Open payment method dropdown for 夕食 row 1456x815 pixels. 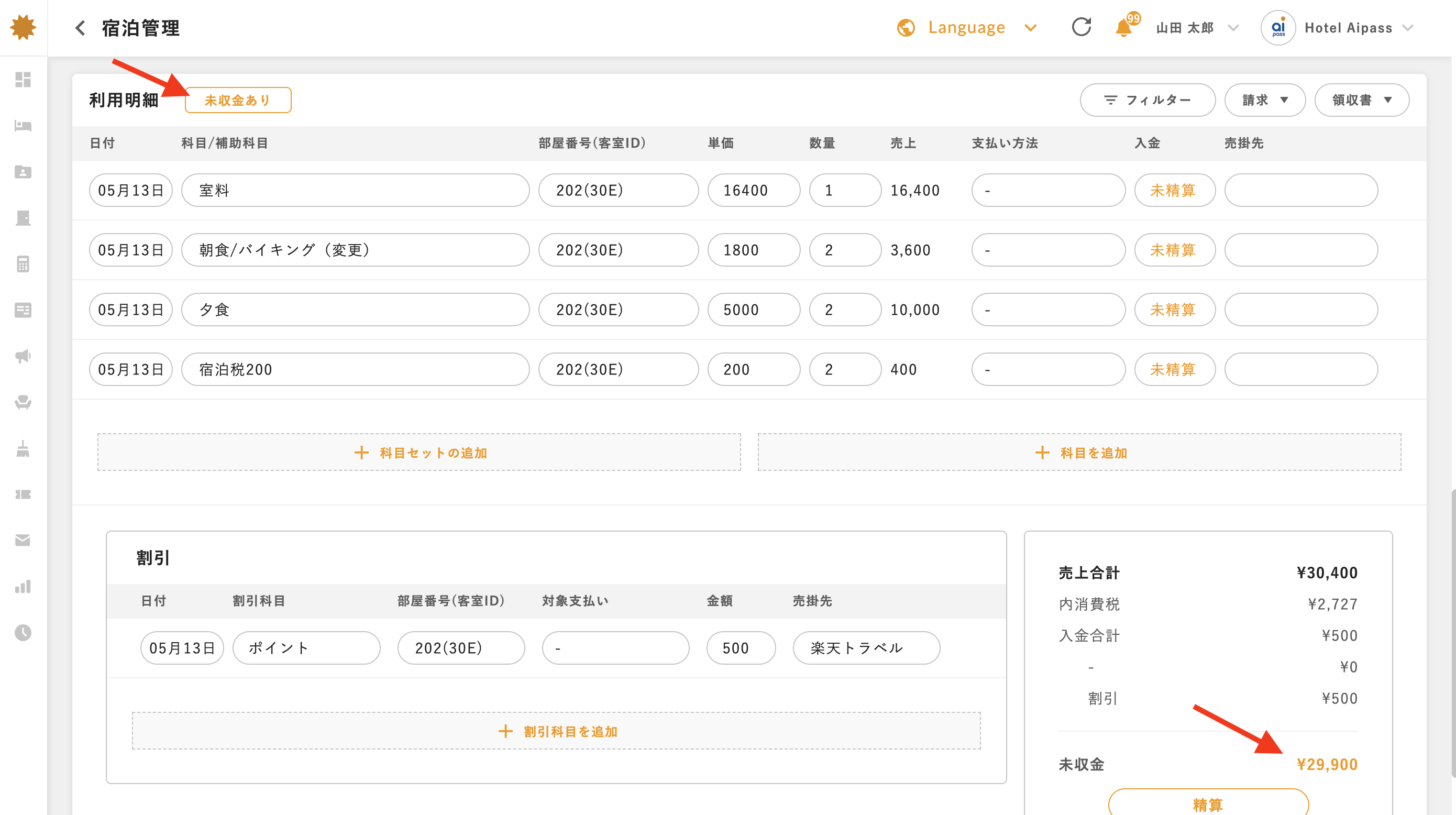point(1049,309)
